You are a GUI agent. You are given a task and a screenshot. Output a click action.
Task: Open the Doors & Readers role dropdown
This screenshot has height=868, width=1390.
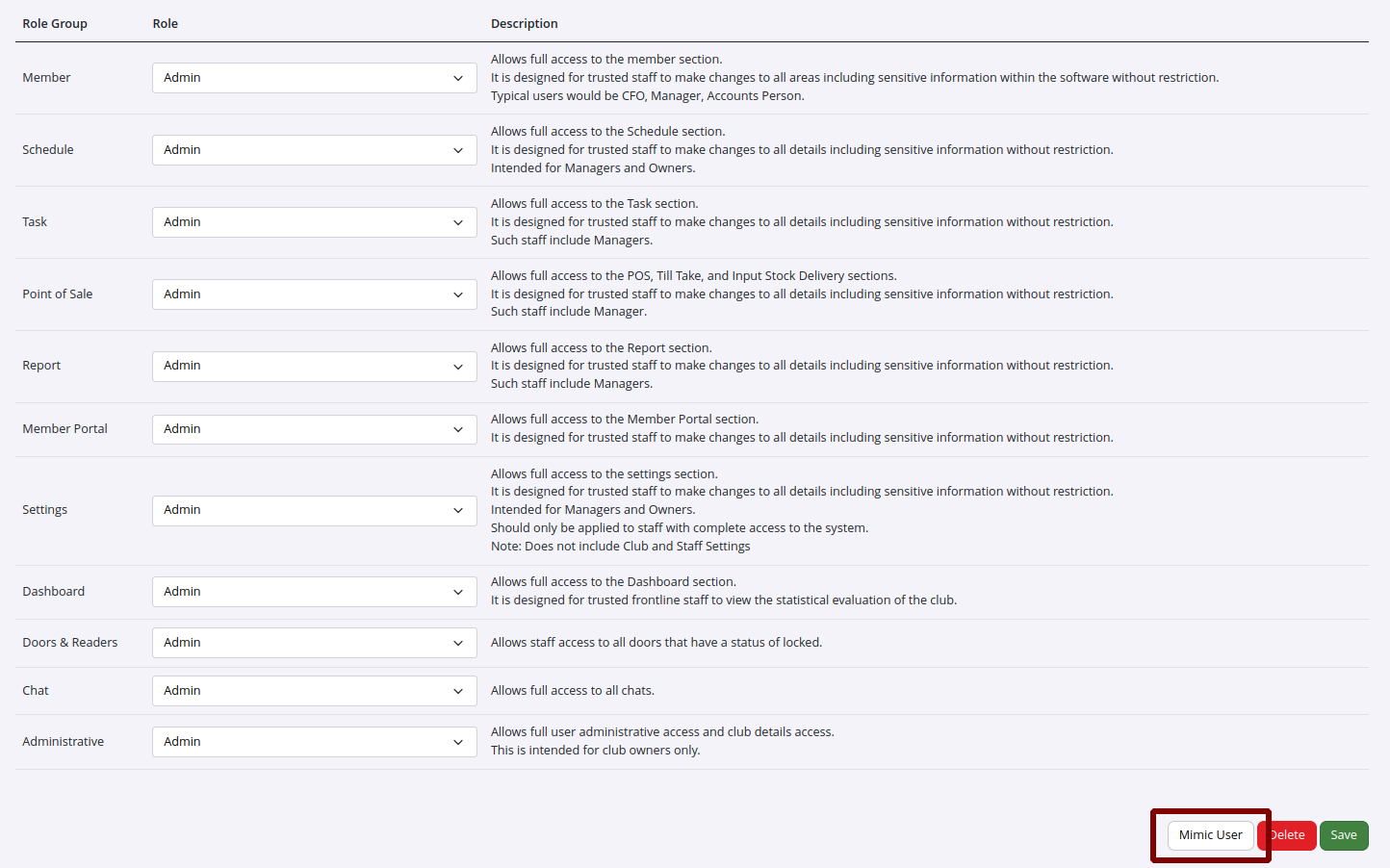314,643
